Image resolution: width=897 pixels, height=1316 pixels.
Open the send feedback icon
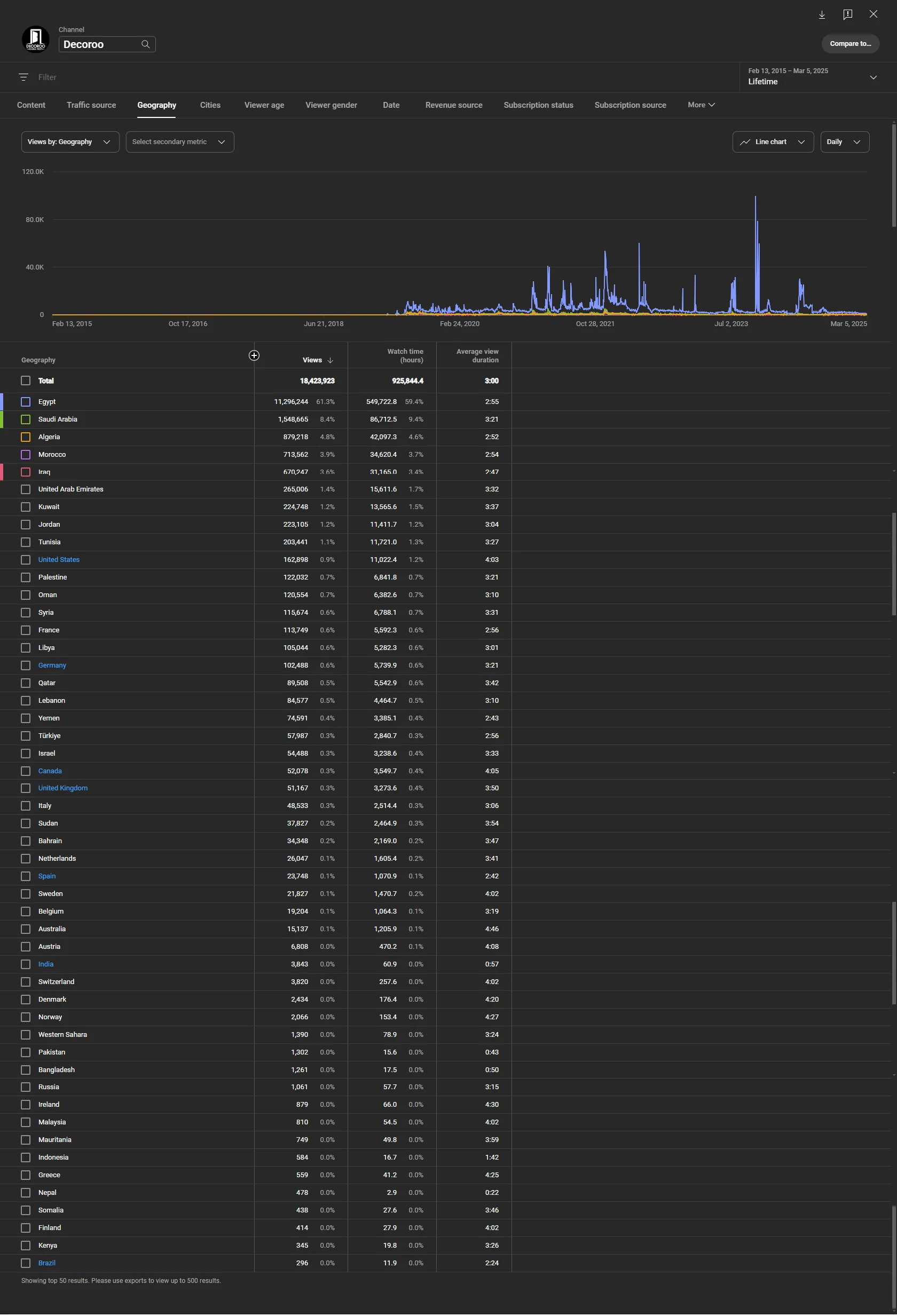(x=848, y=15)
